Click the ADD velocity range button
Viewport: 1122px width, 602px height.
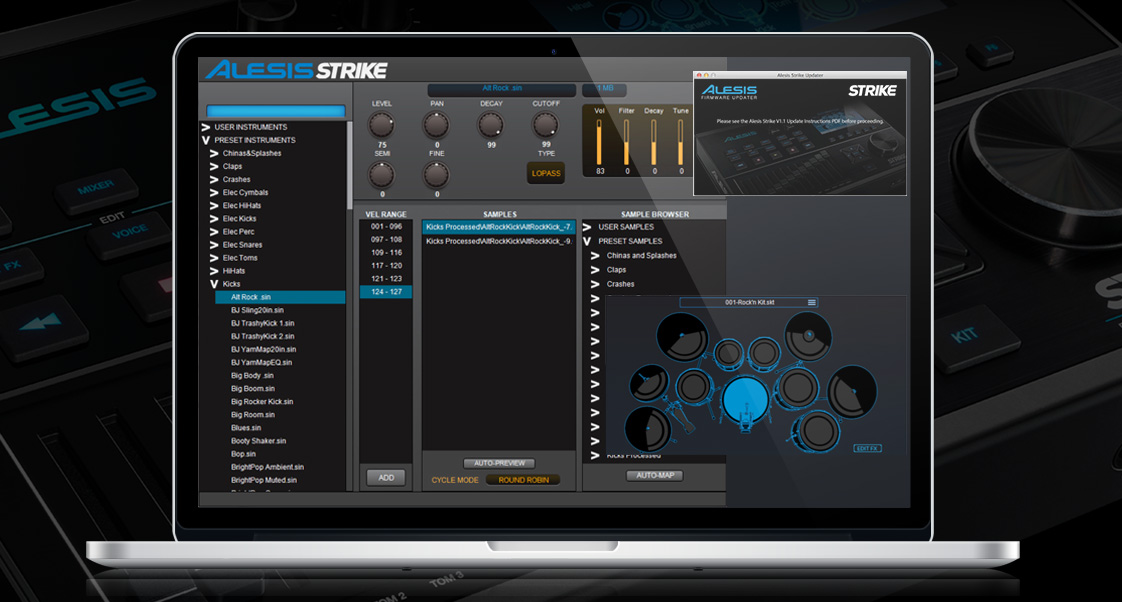384,477
